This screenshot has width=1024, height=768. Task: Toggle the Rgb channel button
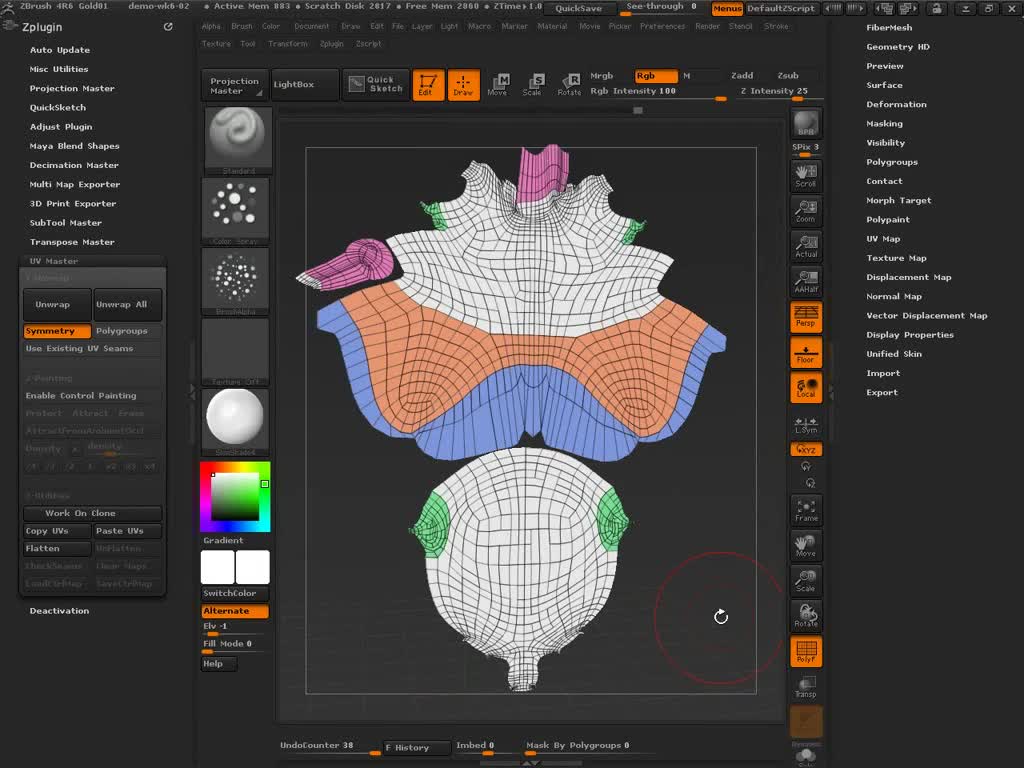(x=656, y=76)
